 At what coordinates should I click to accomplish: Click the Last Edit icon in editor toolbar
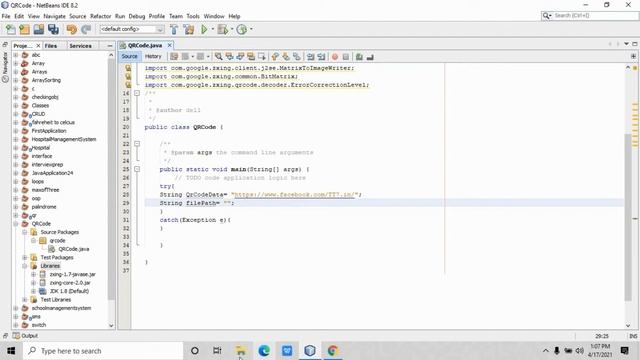coord(174,57)
